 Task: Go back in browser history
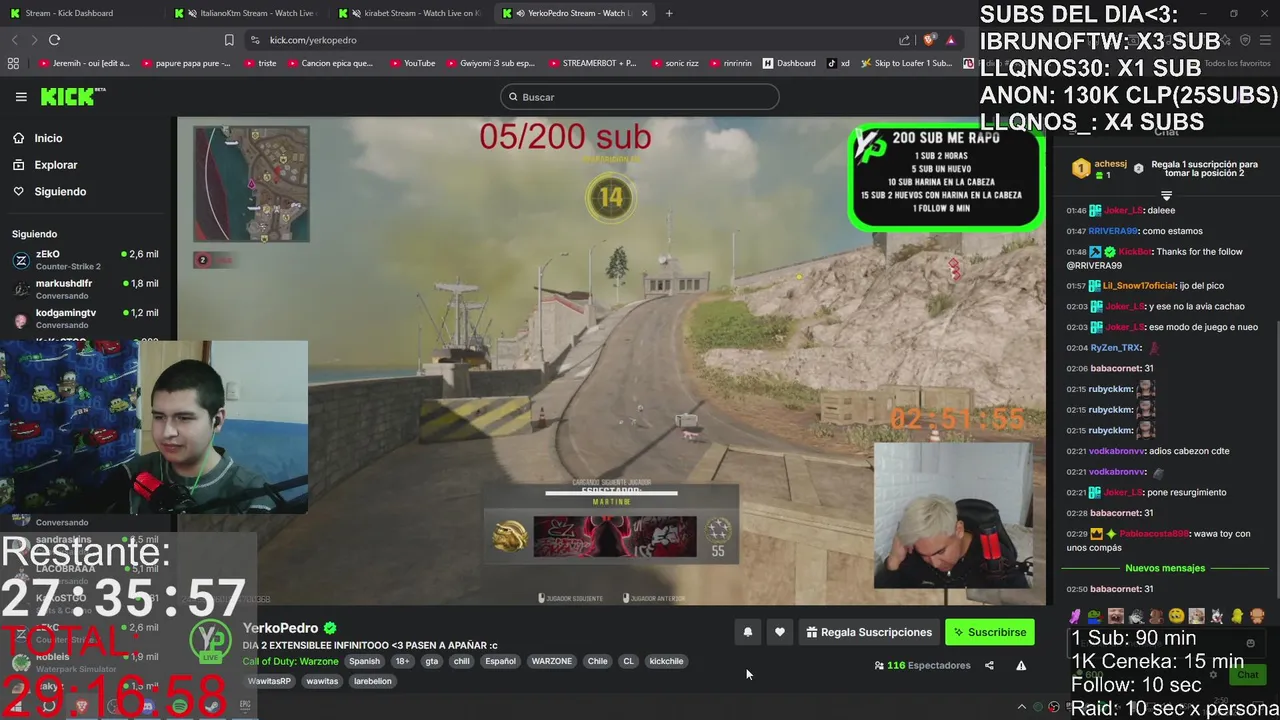click(x=14, y=40)
